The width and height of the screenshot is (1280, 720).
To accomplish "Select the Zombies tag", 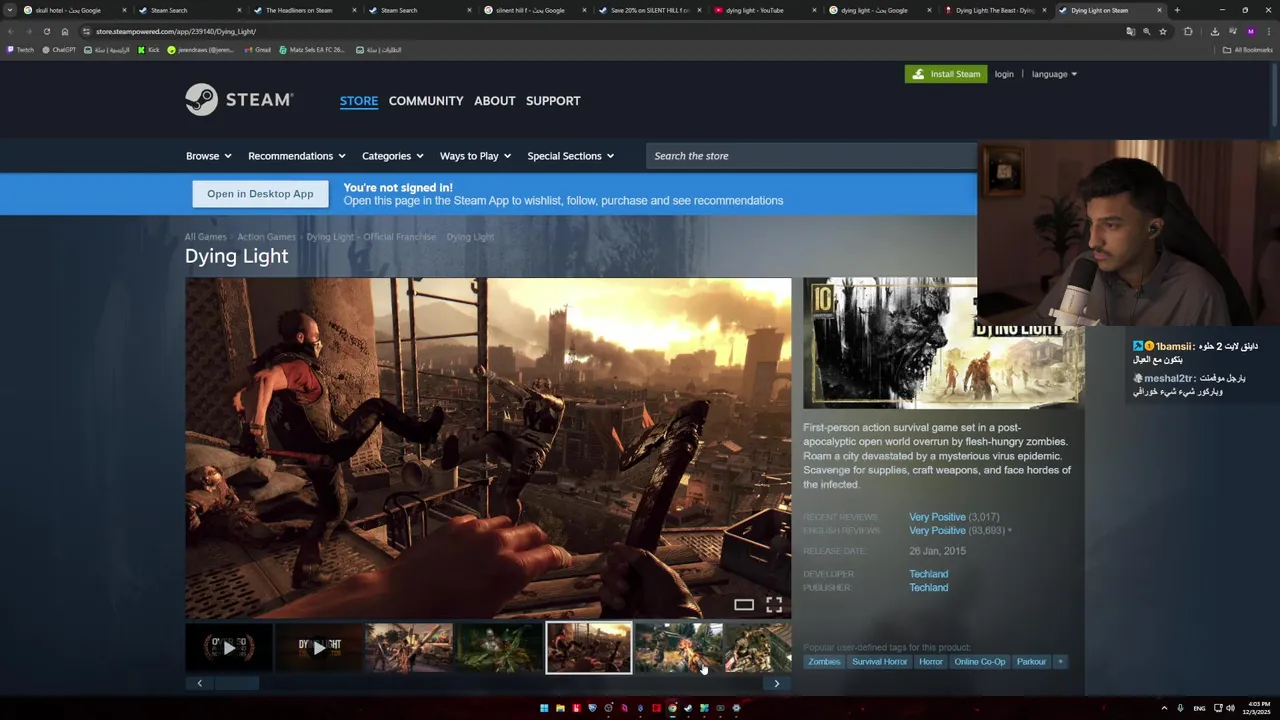I will pyautogui.click(x=824, y=662).
